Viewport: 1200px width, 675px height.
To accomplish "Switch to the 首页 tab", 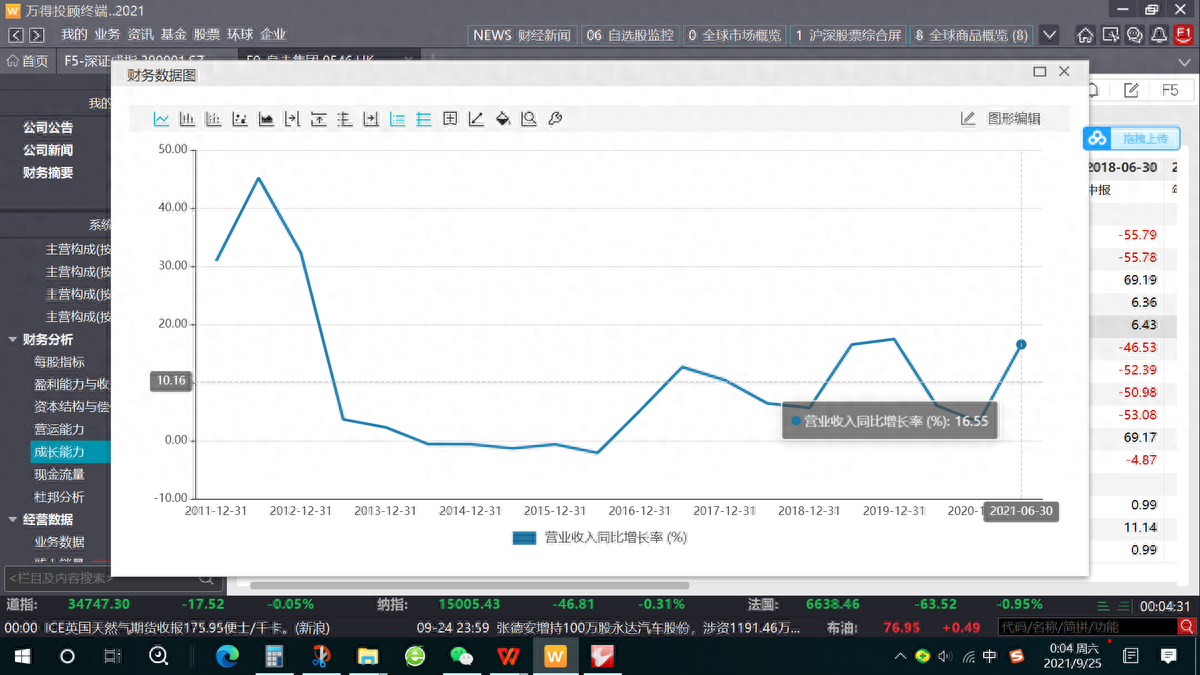I will pos(27,61).
